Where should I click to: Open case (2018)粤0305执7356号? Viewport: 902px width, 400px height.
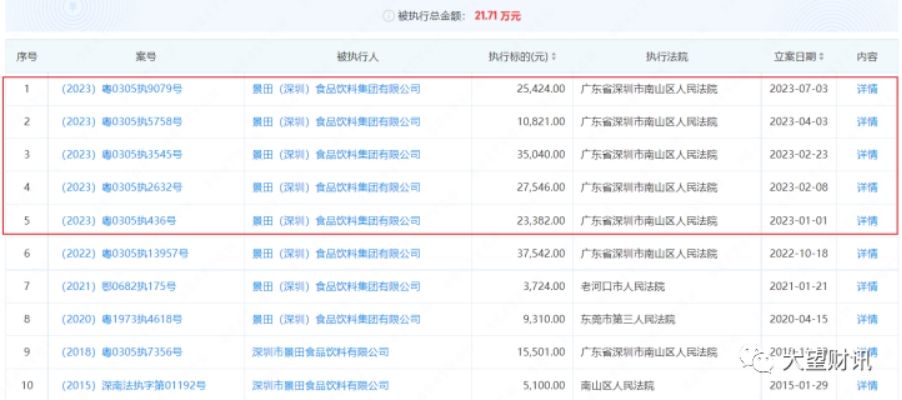pyautogui.click(x=122, y=352)
